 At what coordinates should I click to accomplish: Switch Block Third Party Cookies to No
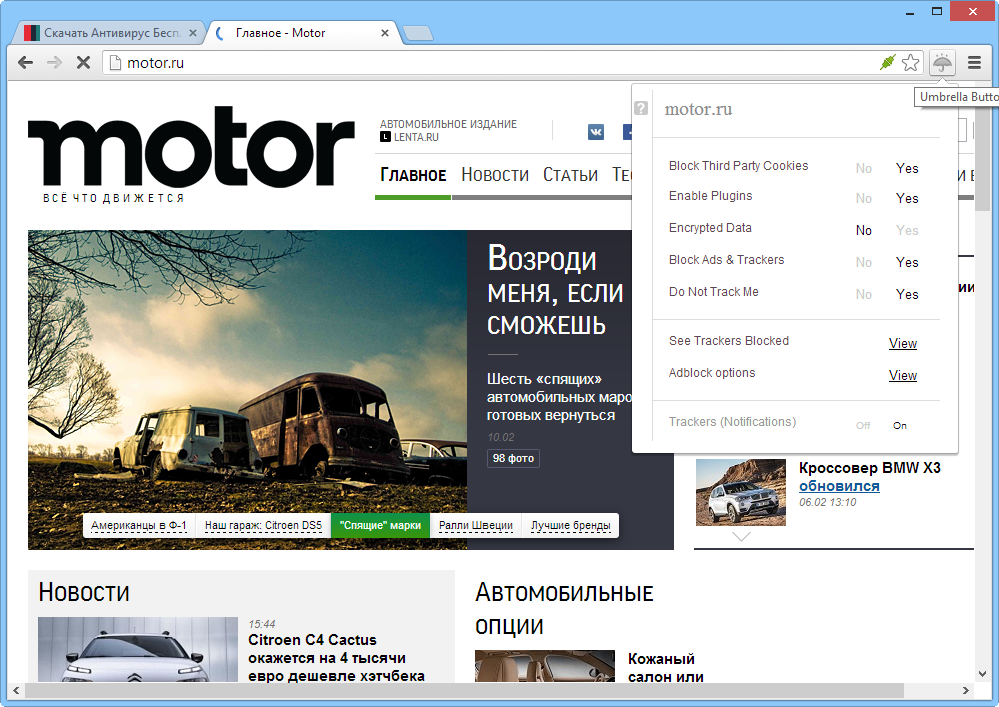coord(863,168)
